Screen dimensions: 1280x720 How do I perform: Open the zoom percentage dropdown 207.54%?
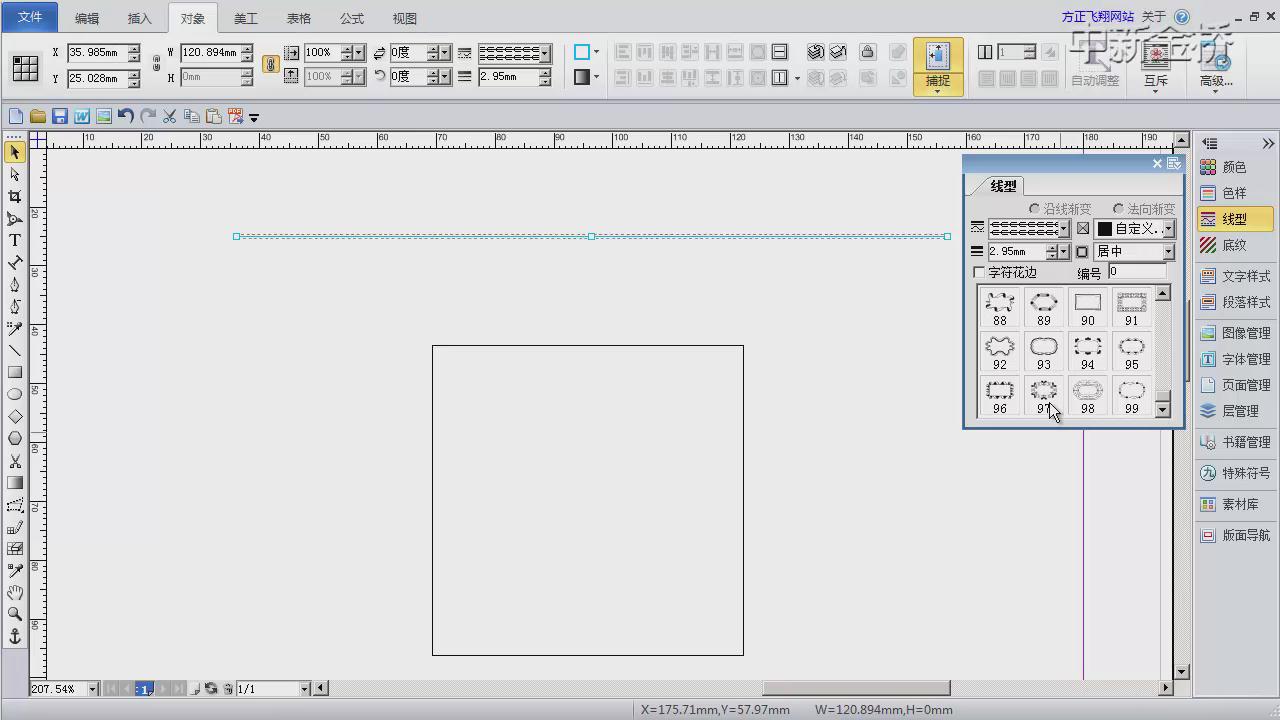coord(93,688)
